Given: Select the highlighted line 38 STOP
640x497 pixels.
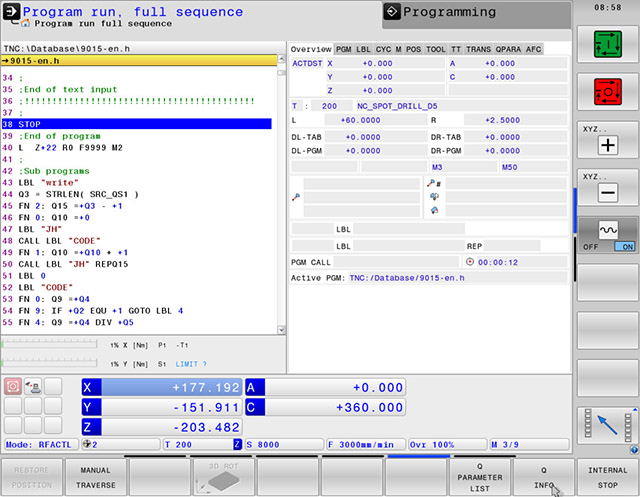Looking at the screenshot, I should click(136, 124).
